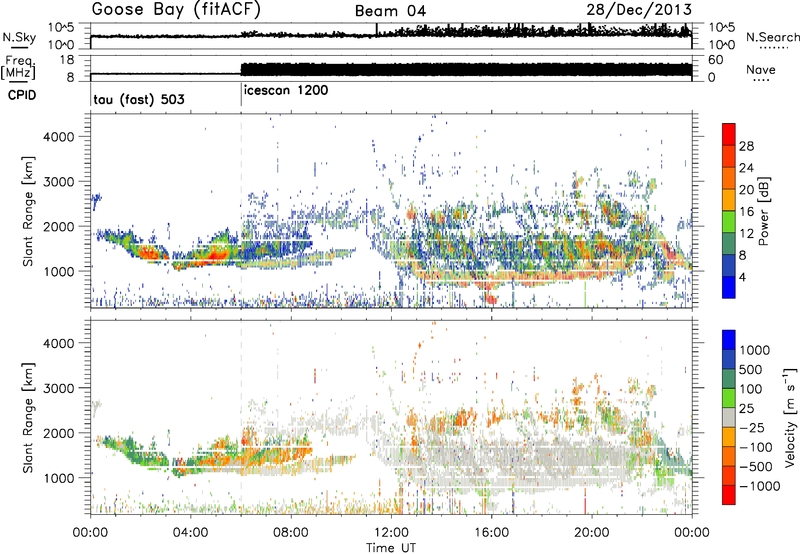The width and height of the screenshot is (800, 554).
Task: Click the 'Goose Bay (fitACF)' plot title
Action: 176,10
